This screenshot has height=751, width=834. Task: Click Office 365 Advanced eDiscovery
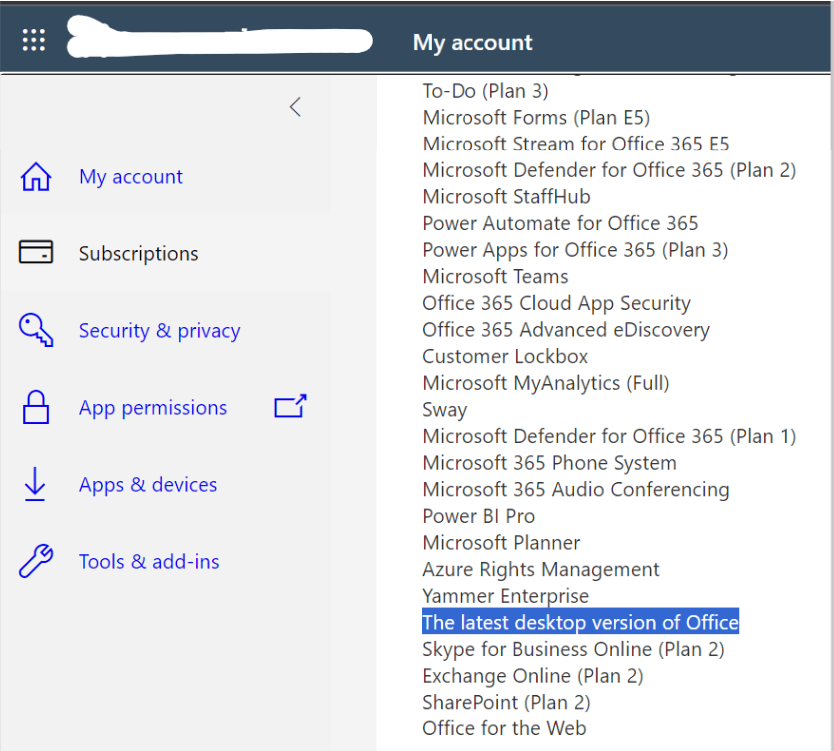[x=566, y=330]
